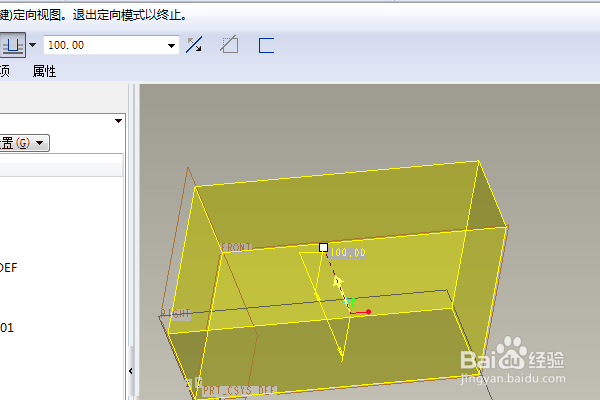The width and height of the screenshot is (600, 400).
Task: Click the 100.00 dimension label in the model
Action: coord(348,253)
